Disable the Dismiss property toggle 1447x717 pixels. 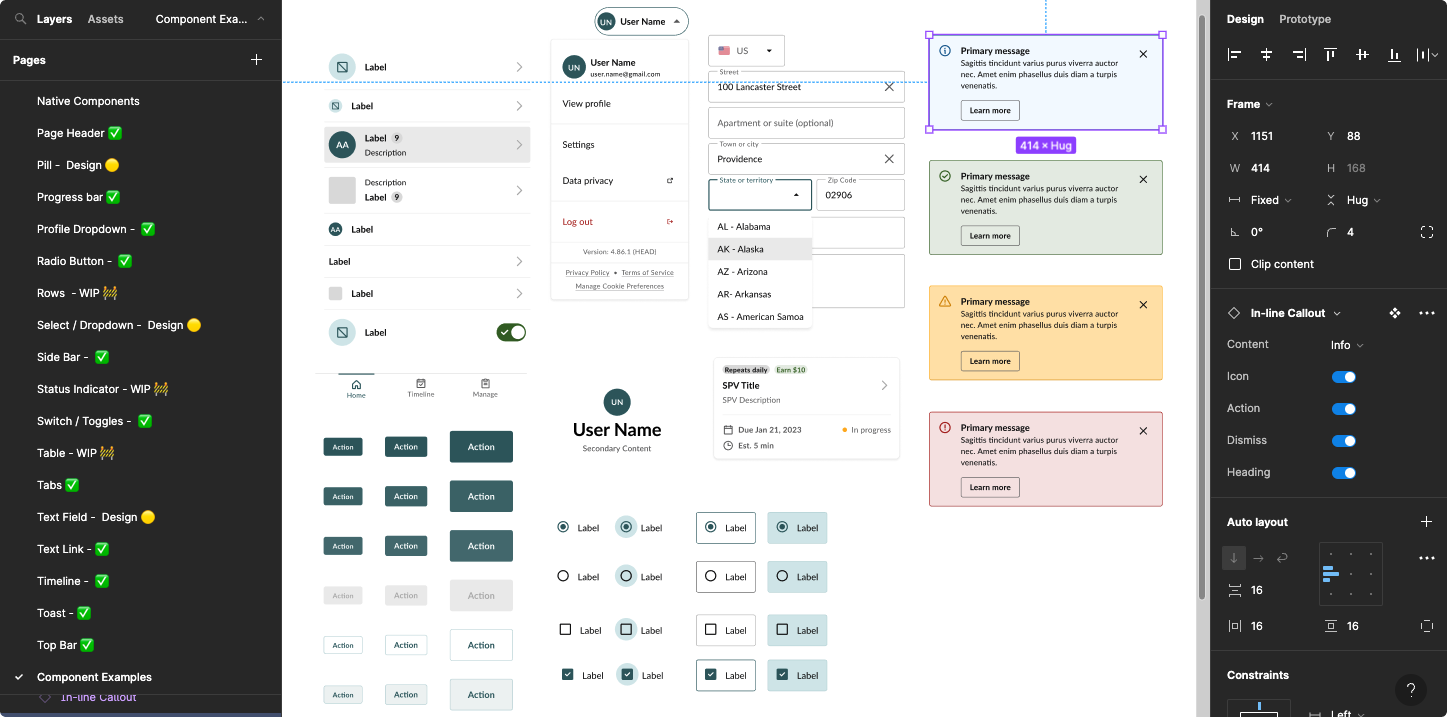point(1343,441)
